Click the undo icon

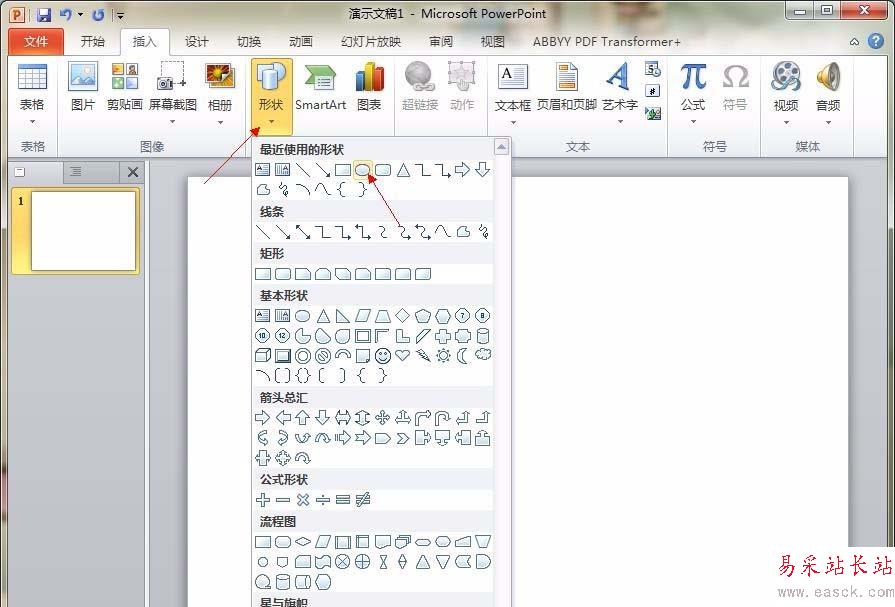point(66,14)
